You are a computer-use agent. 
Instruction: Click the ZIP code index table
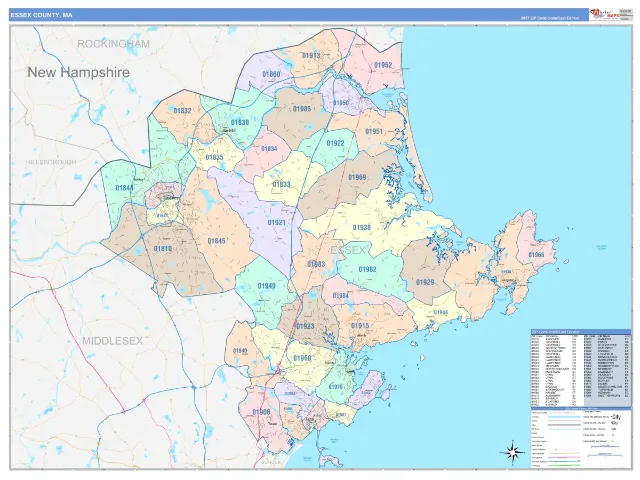(x=580, y=367)
